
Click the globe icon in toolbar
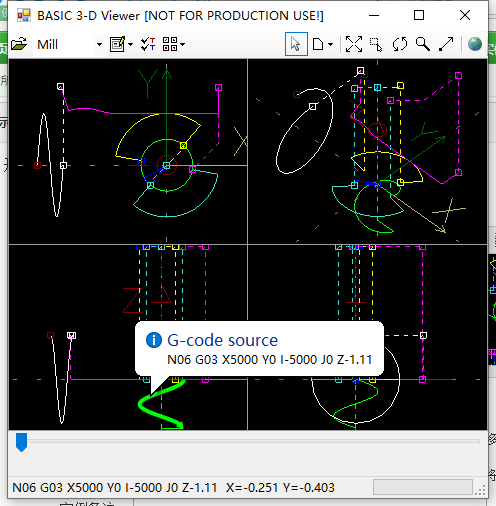(x=475, y=44)
